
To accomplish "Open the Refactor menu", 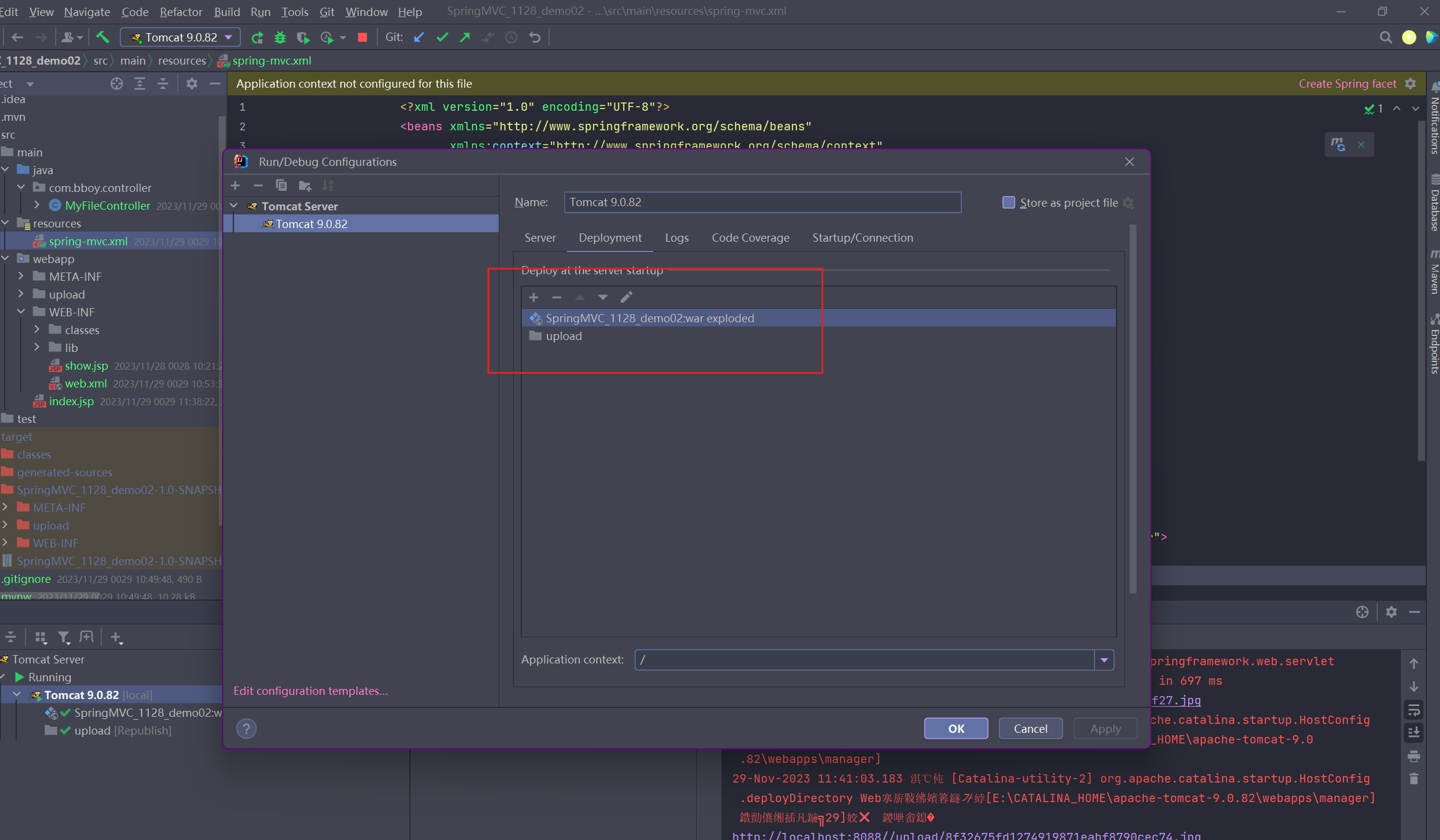I will point(181,12).
